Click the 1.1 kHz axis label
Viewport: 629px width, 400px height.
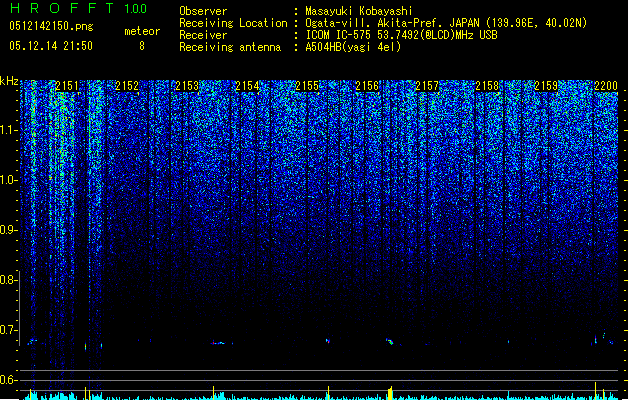(9, 130)
